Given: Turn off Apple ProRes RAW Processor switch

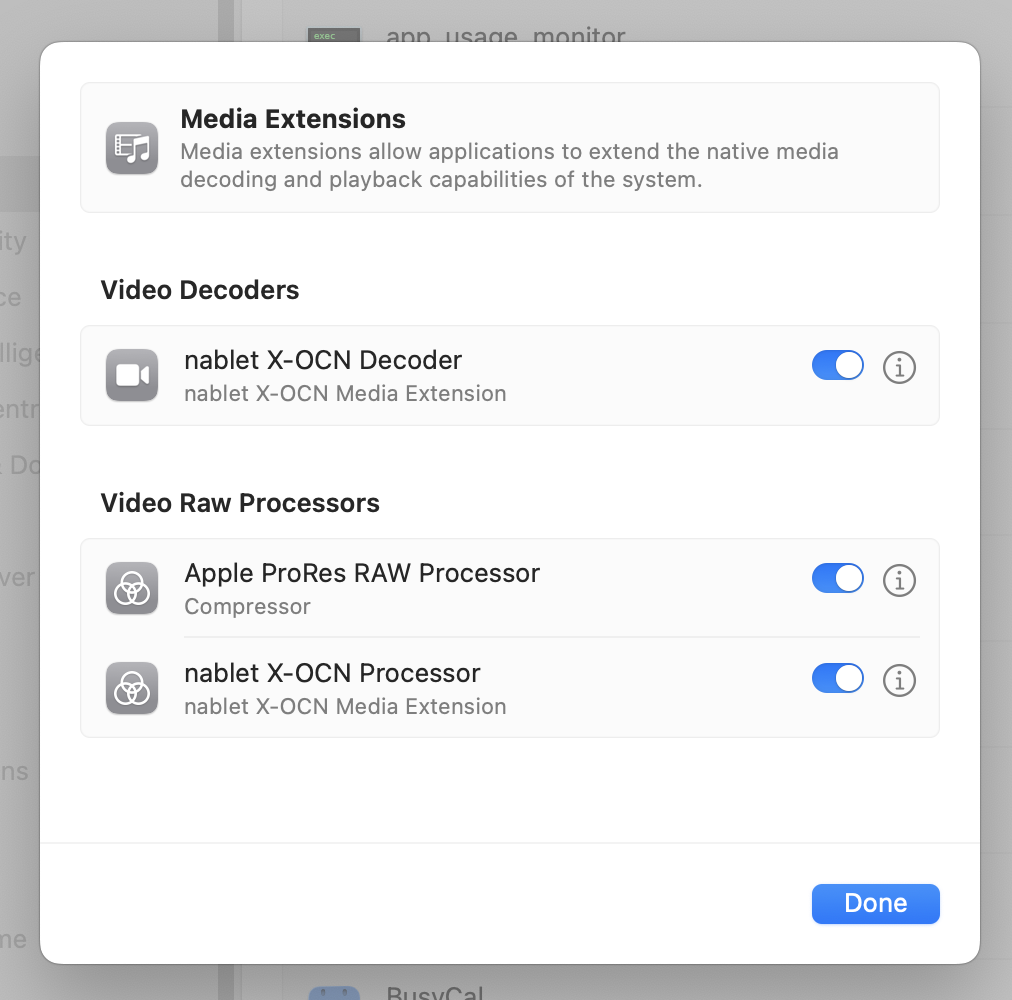Looking at the screenshot, I should tap(837, 579).
